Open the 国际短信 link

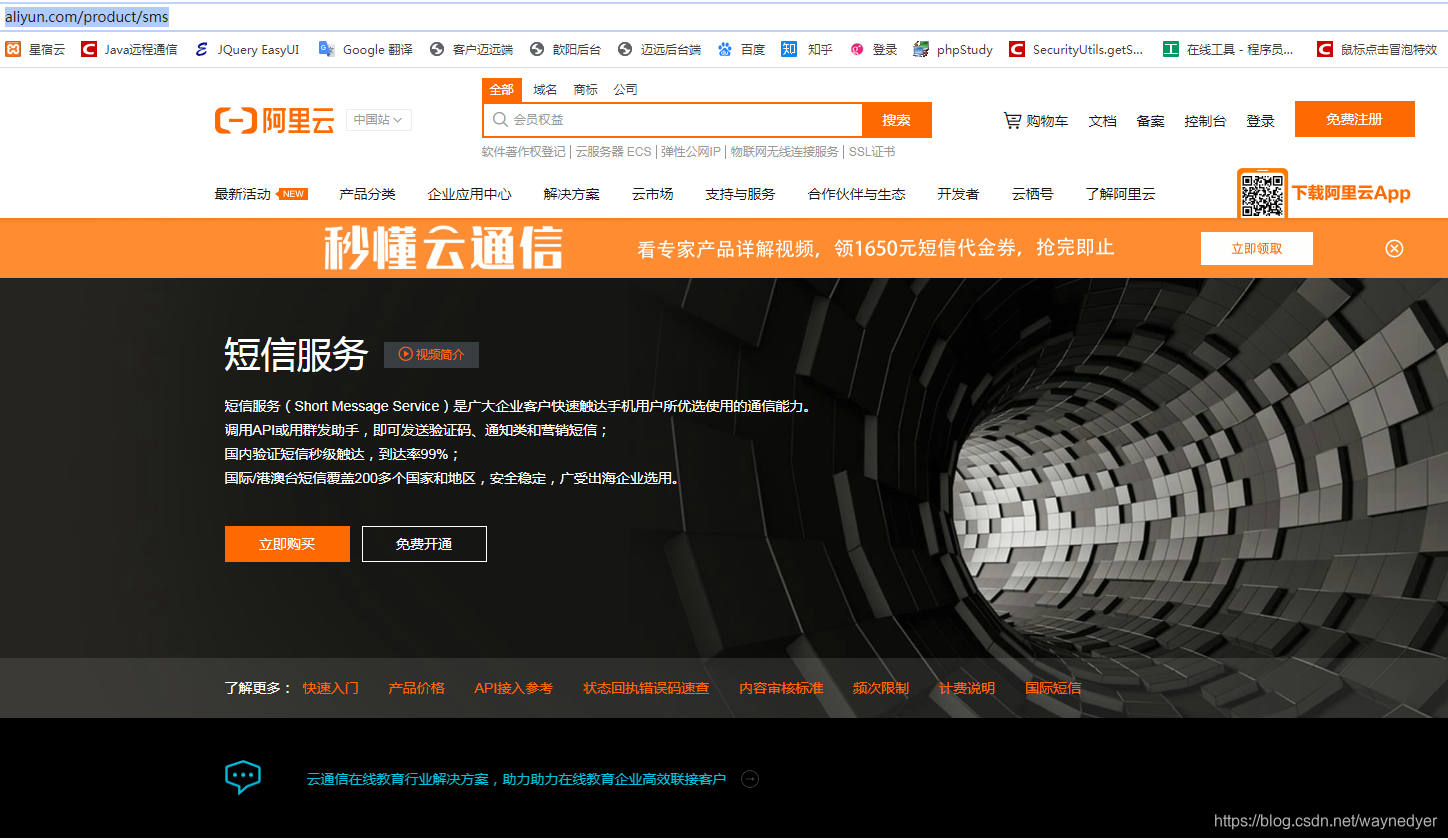[x=1053, y=688]
